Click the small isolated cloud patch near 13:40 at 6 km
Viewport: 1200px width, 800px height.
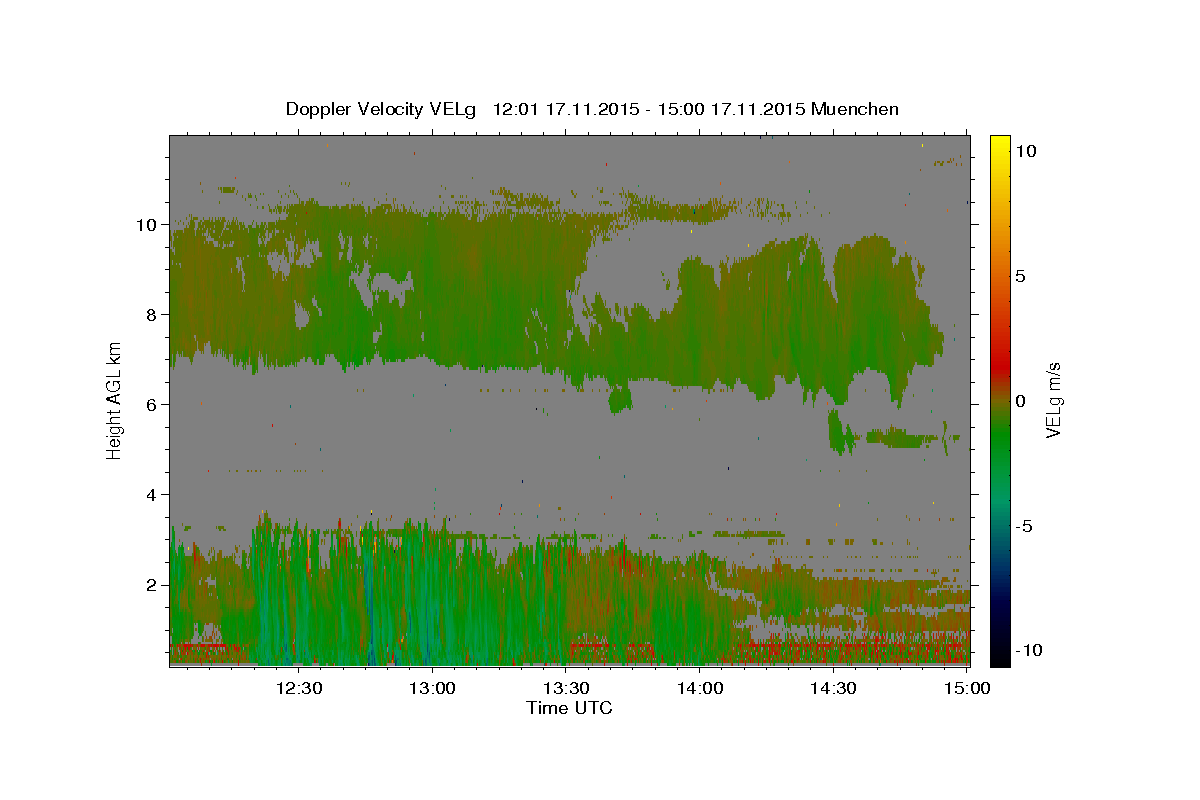(620, 400)
